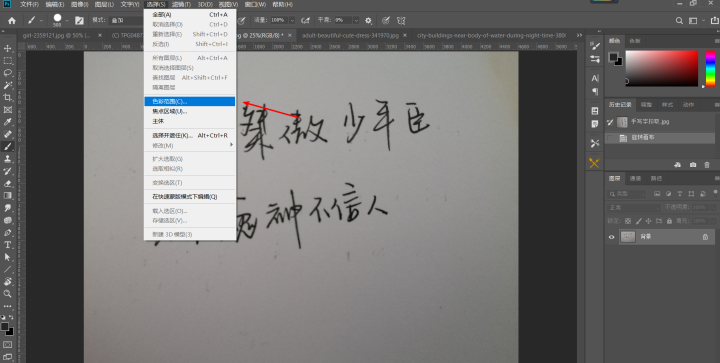Select the Move tool in left toolbar

click(x=8, y=48)
